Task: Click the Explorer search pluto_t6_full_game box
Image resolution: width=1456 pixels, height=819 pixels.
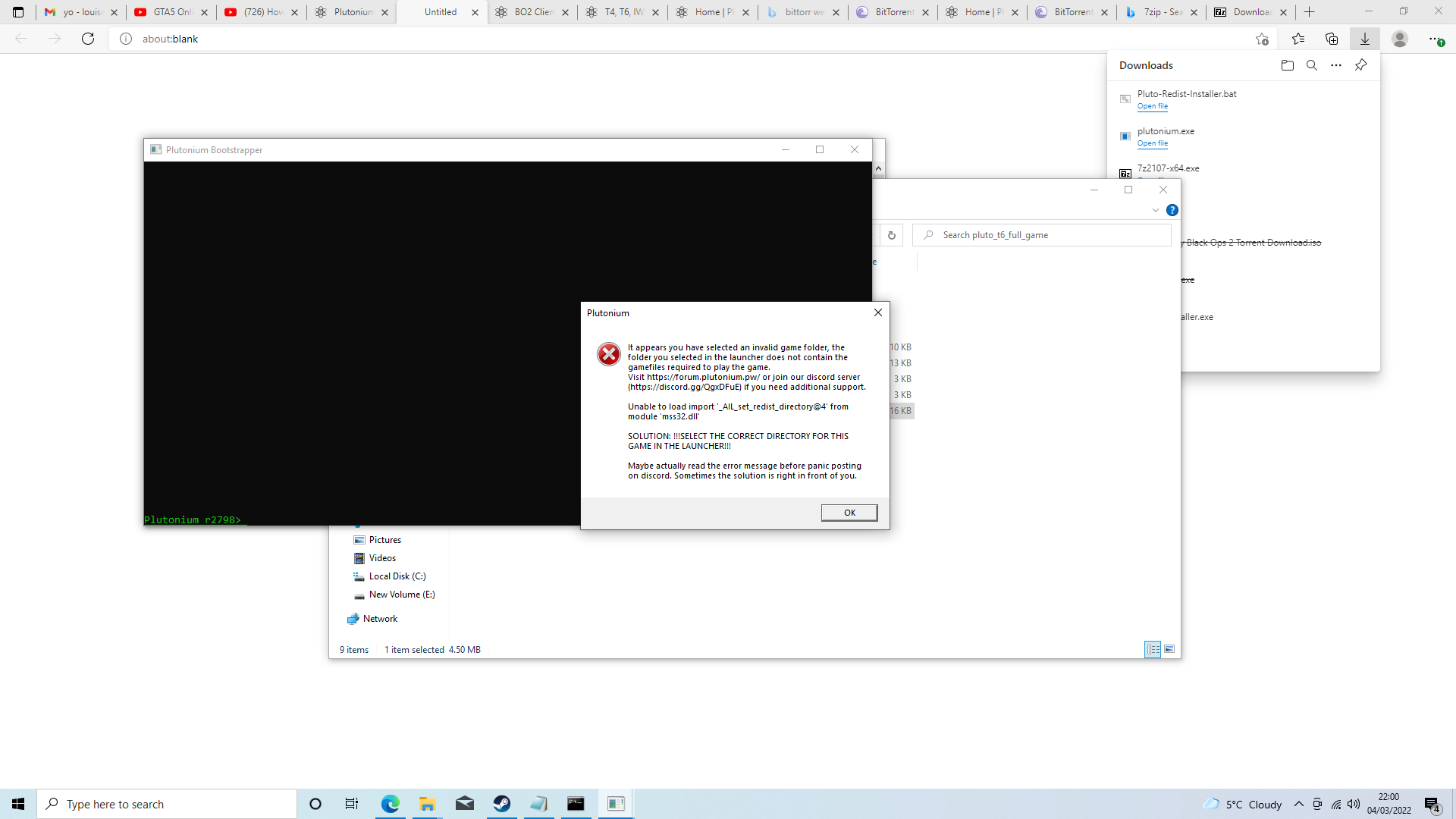Action: [1042, 235]
